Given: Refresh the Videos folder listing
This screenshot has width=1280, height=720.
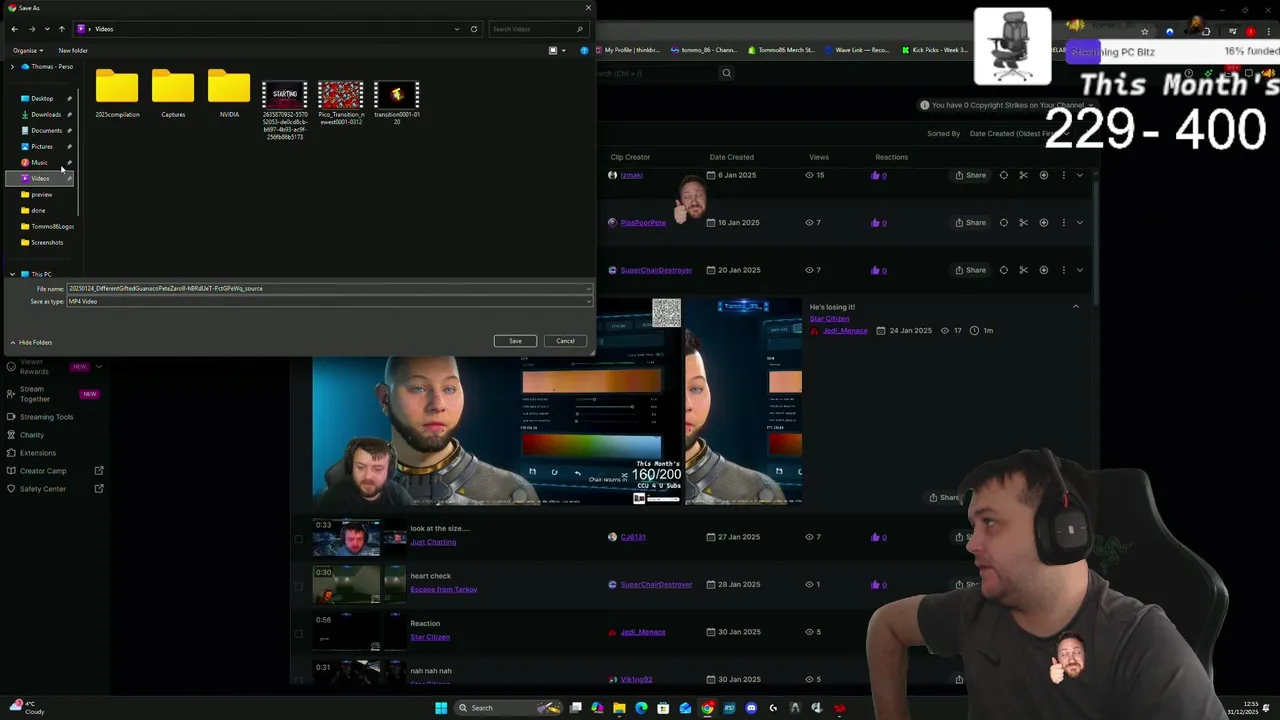Looking at the screenshot, I should 474,29.
